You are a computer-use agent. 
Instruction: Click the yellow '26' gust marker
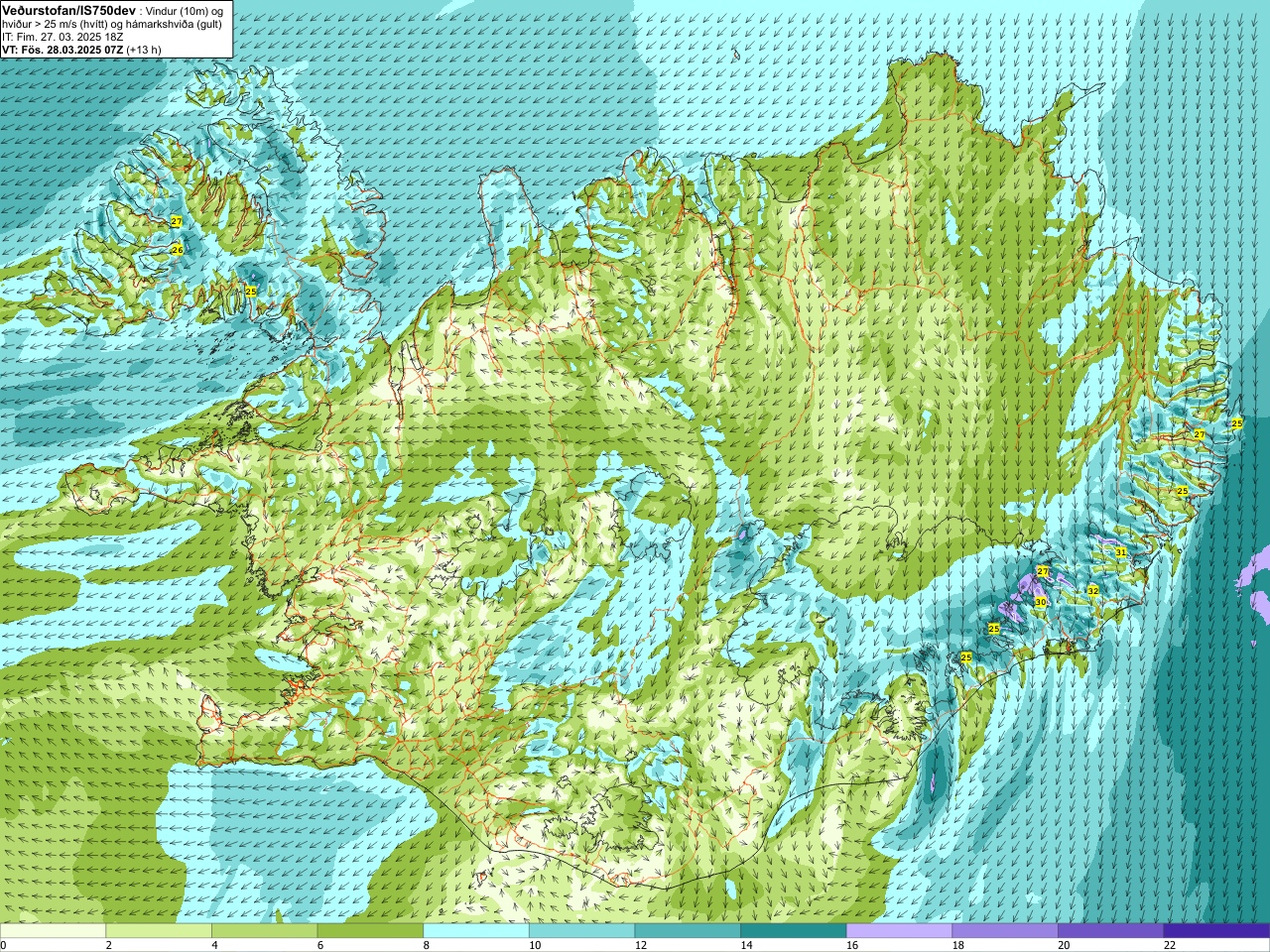point(177,249)
